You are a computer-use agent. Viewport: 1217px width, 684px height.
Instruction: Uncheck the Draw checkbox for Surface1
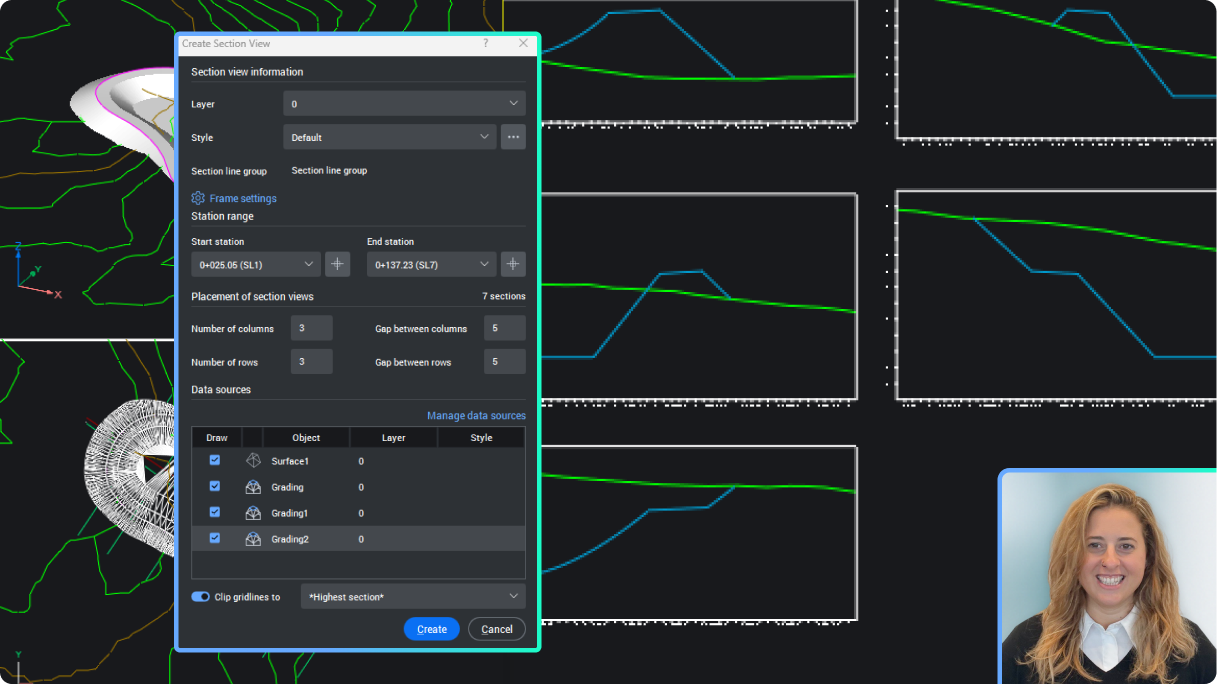[x=214, y=460]
